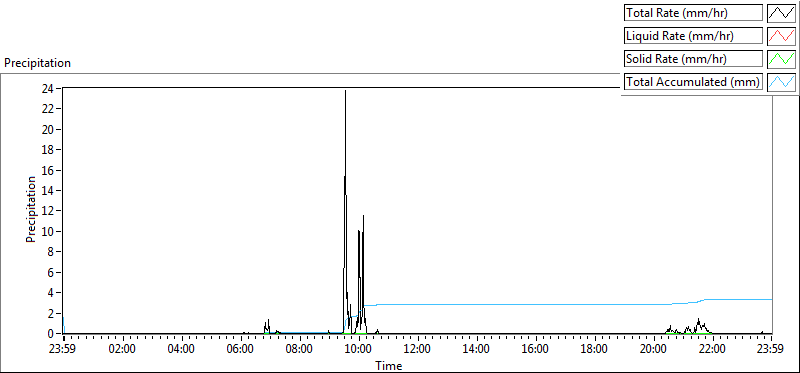
Task: Click the 18:00 time axis label
Action: (x=595, y=350)
